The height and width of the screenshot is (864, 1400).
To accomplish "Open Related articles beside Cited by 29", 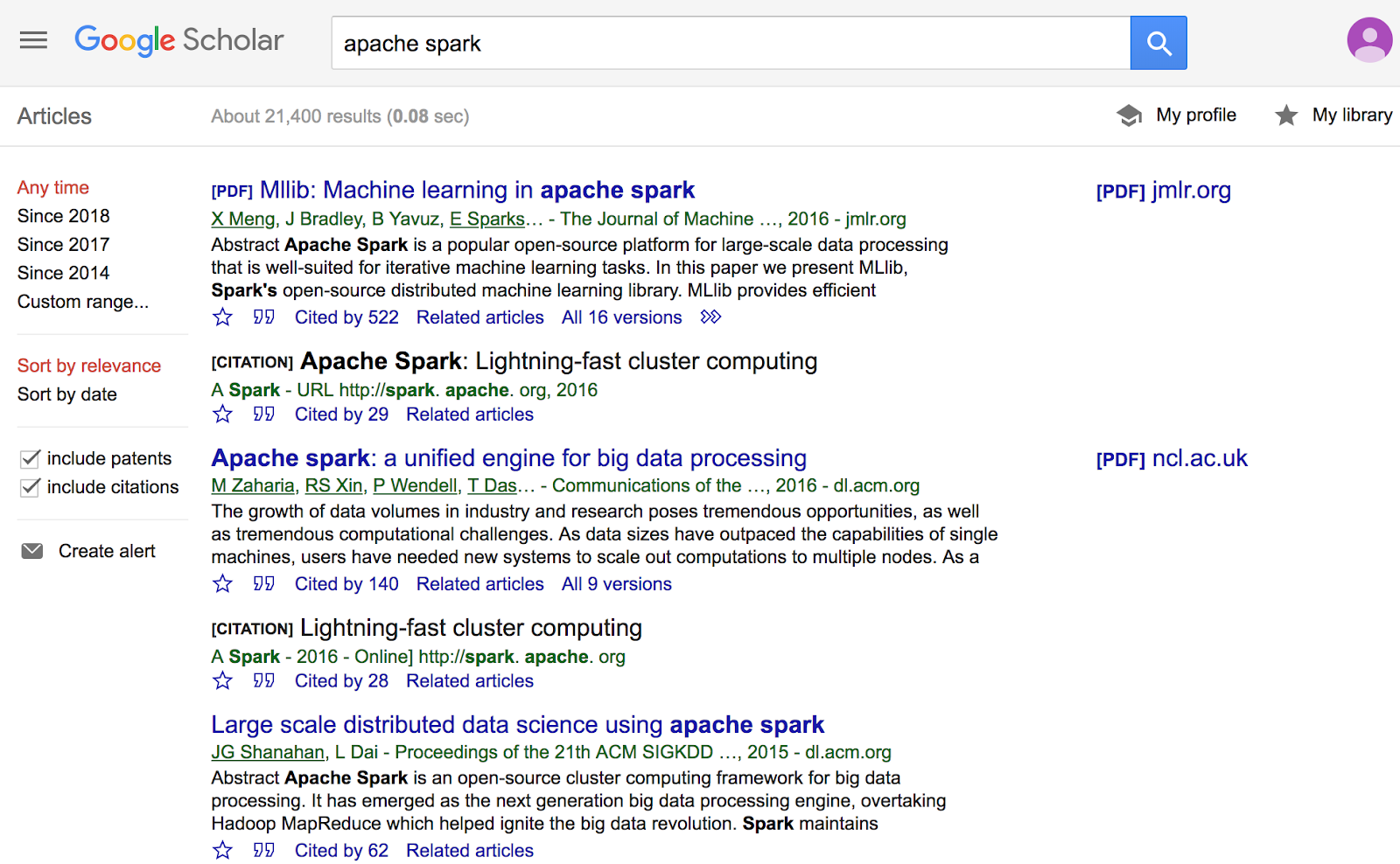I will (x=470, y=415).
